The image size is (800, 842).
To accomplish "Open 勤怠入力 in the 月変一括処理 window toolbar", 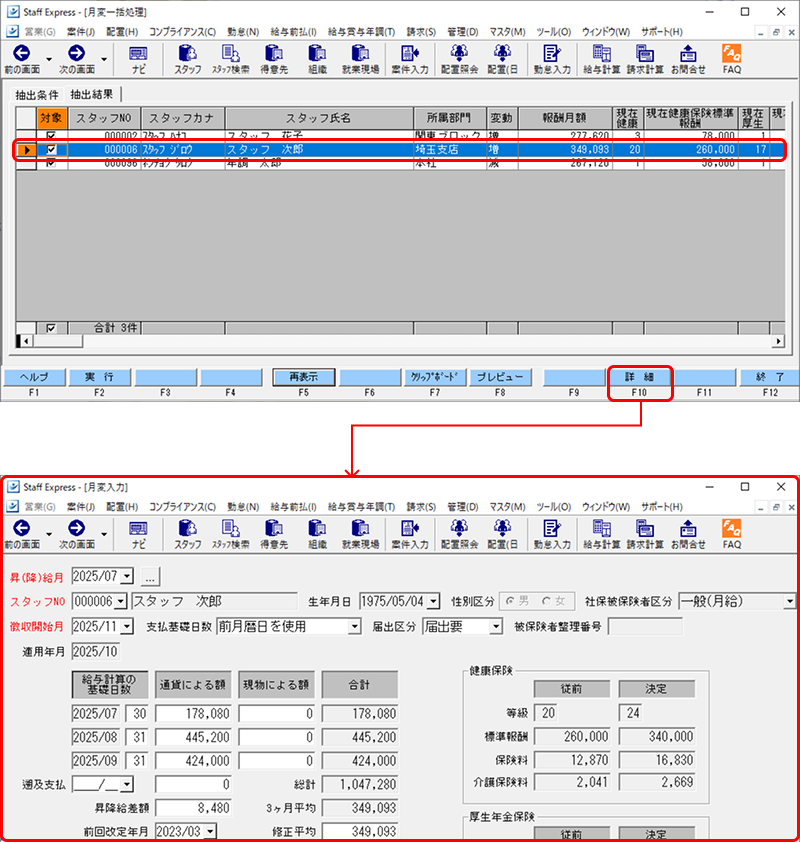I will click(x=552, y=59).
